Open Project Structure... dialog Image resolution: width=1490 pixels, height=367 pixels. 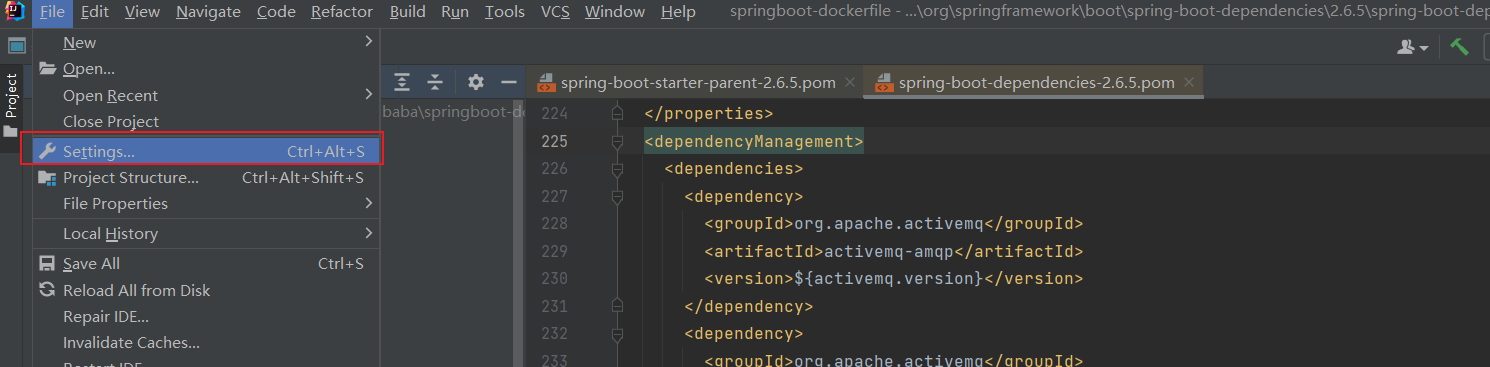[x=206, y=177]
